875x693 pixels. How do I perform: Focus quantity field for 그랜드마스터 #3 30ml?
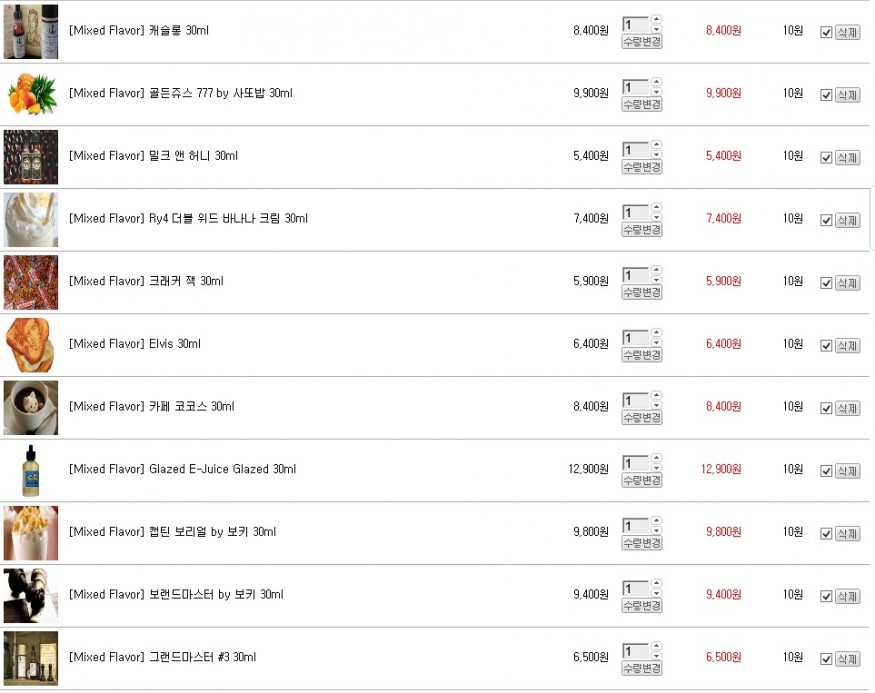(634, 652)
